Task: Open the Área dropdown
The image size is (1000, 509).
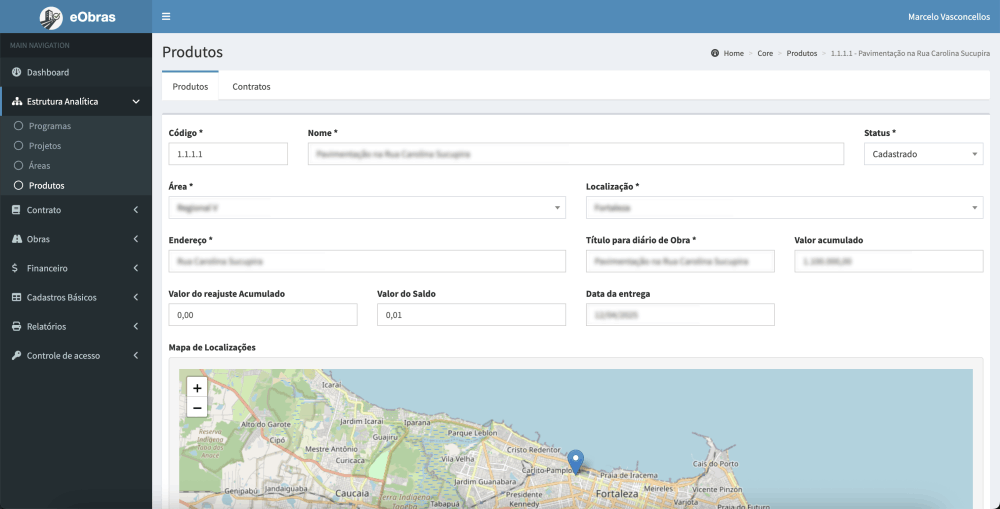Action: 366,208
